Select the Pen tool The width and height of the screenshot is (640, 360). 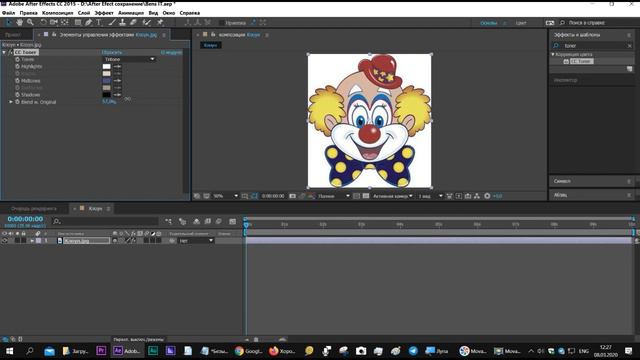coord(88,22)
